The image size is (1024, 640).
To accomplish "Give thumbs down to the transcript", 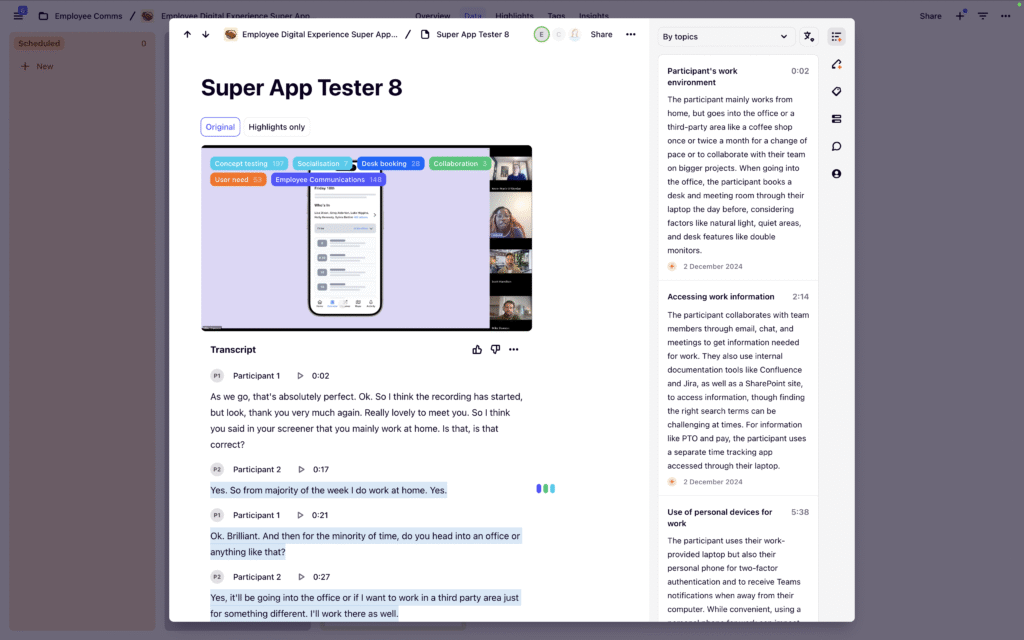I will pyautogui.click(x=495, y=350).
